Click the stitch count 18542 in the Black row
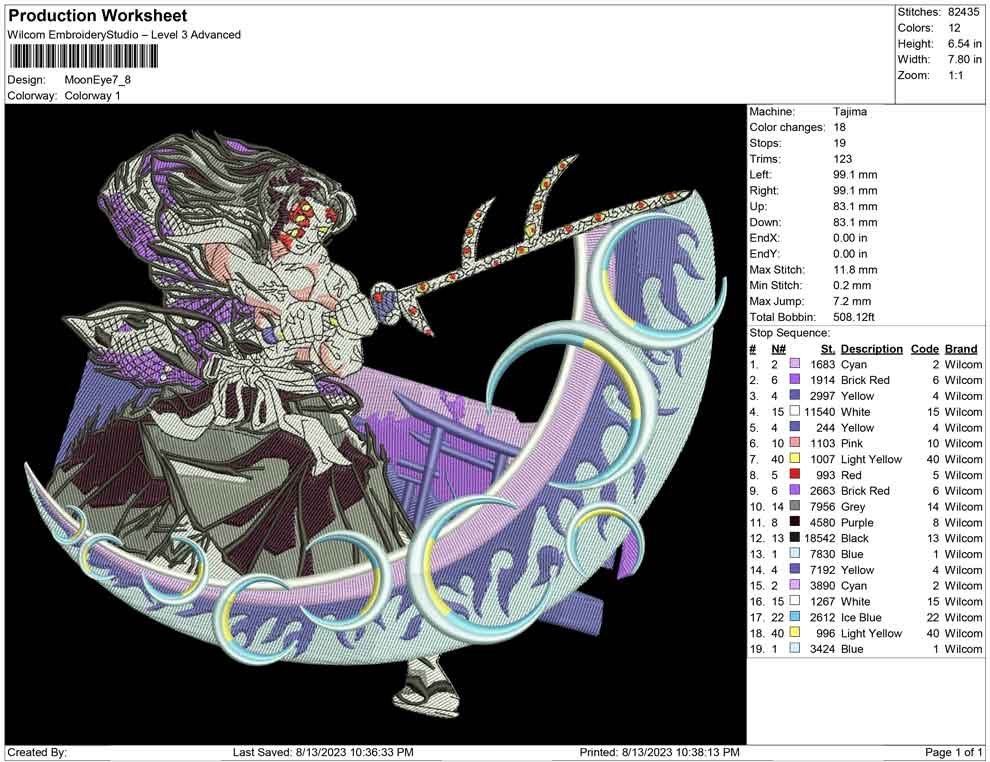990x762 pixels. (820, 538)
